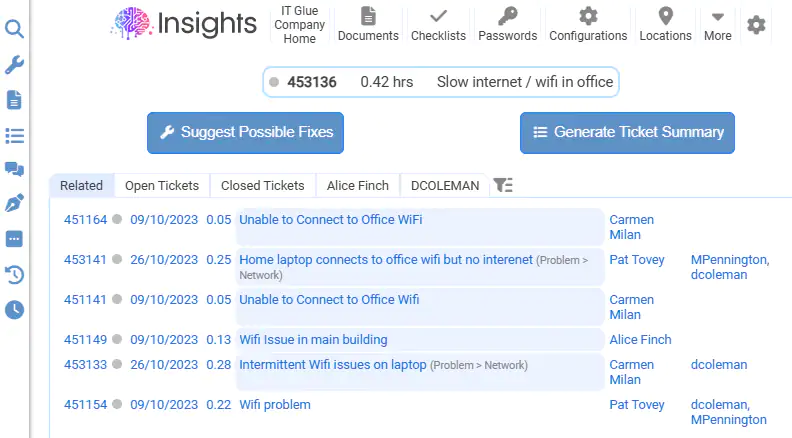
Task: Open the search magnifier in the sidebar
Action: click(14, 29)
